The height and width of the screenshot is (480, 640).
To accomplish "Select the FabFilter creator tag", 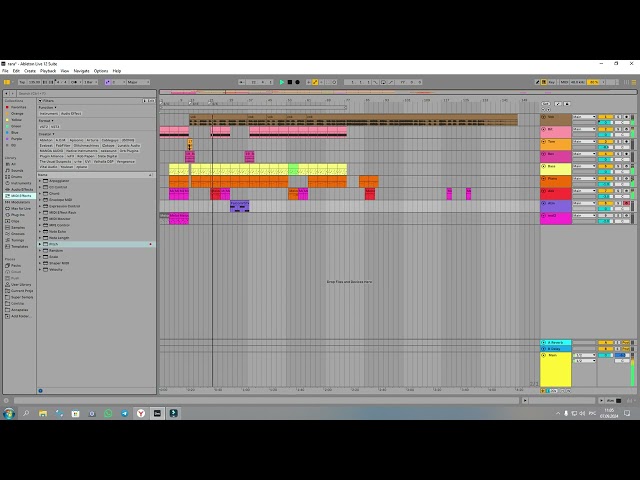I will point(63,145).
